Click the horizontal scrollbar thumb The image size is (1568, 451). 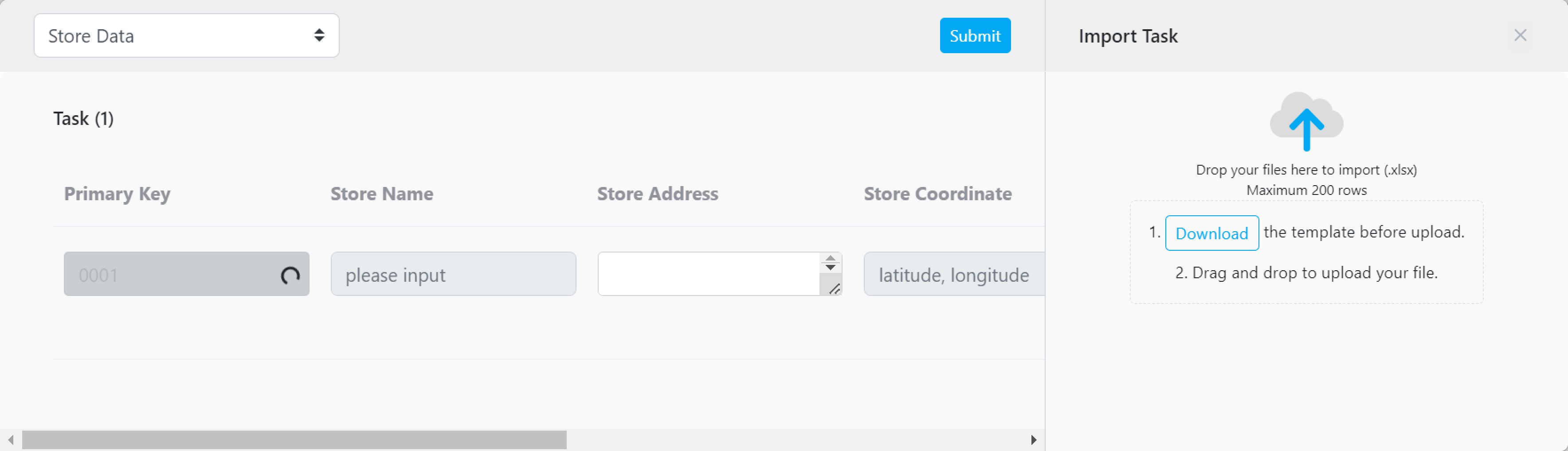tap(294, 439)
